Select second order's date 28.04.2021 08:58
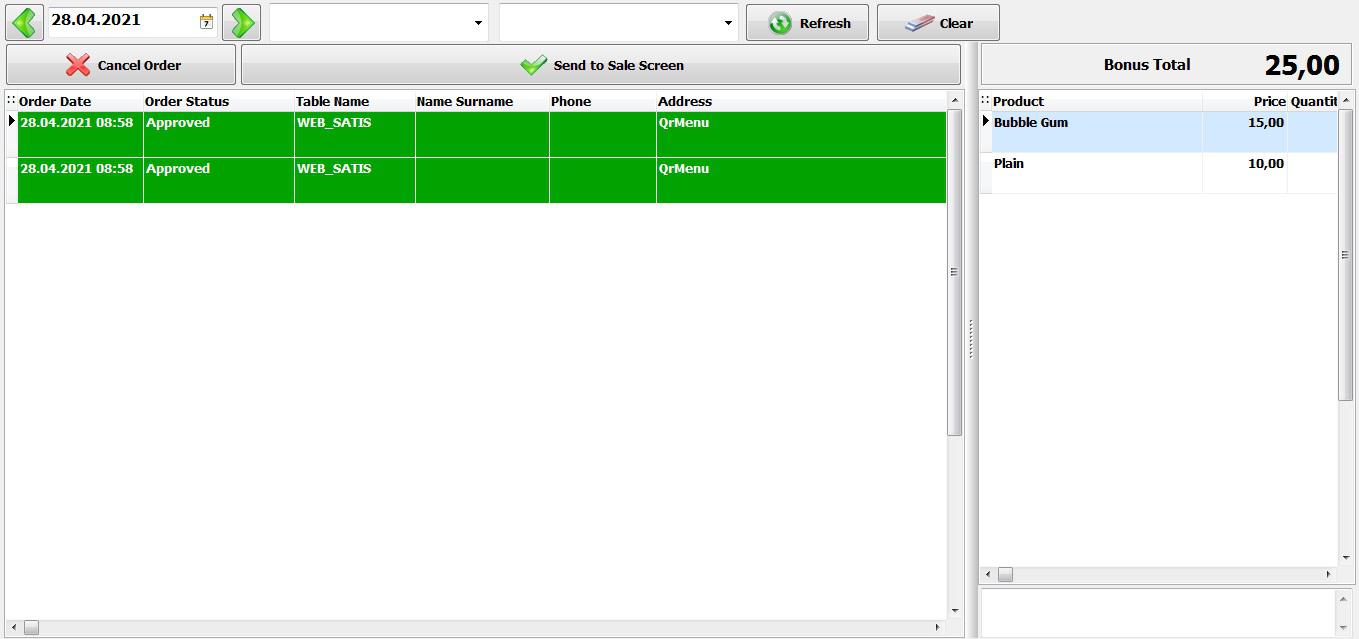This screenshot has width=1359, height=639. [80, 180]
